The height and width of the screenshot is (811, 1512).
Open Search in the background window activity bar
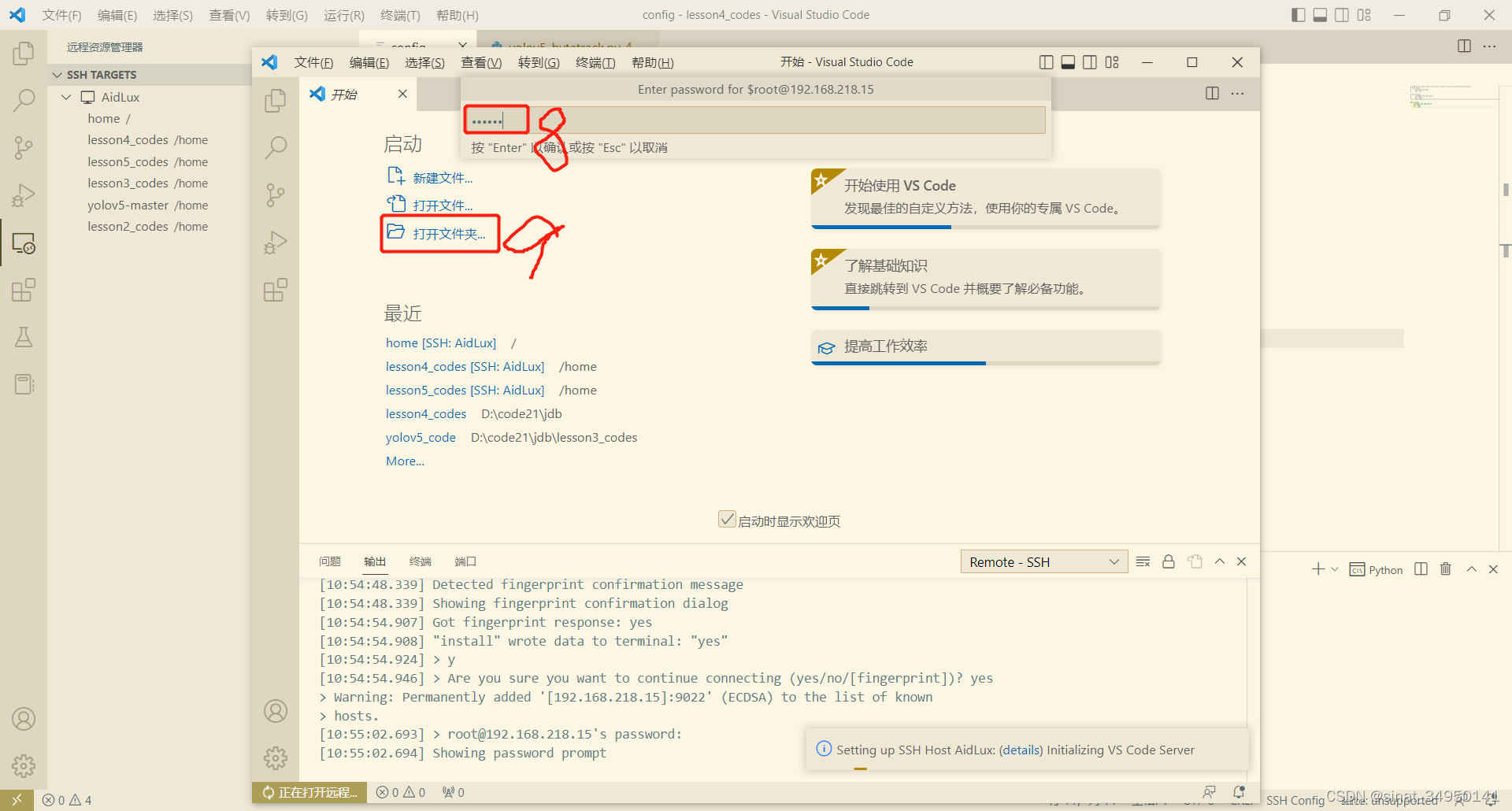pyautogui.click(x=24, y=100)
